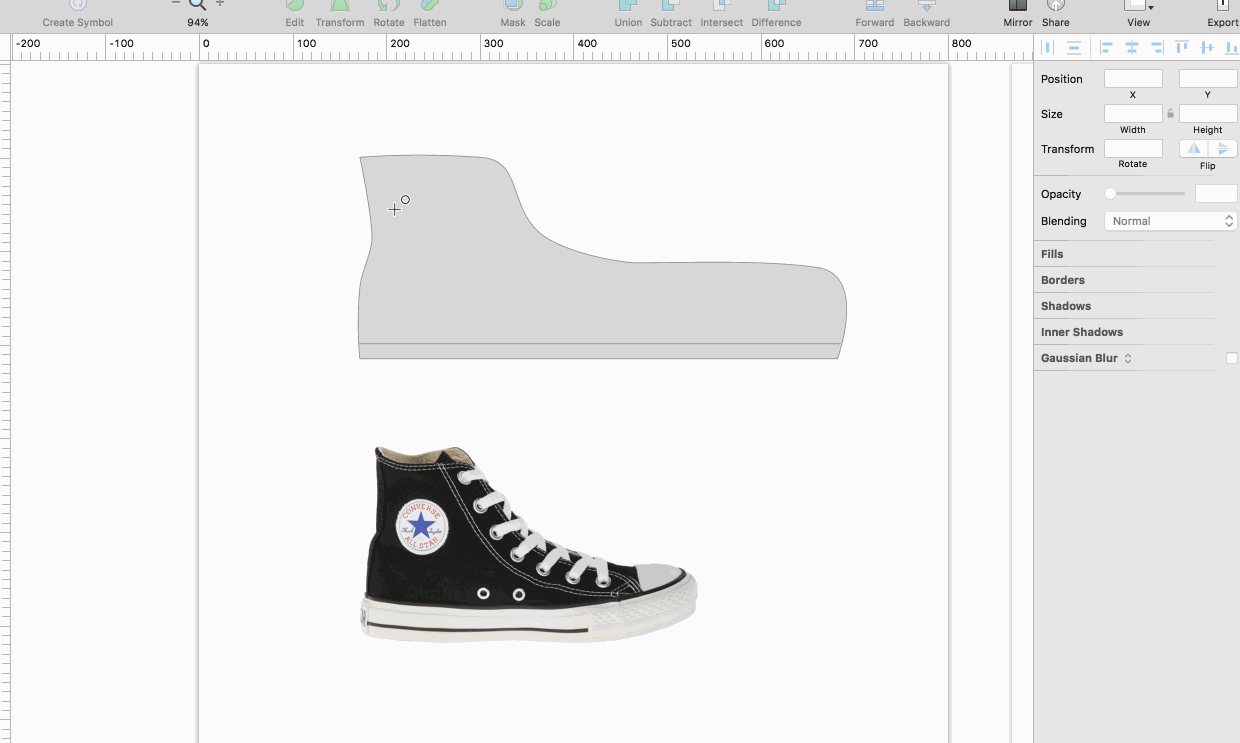Click the Opacity value input field

tap(1216, 194)
